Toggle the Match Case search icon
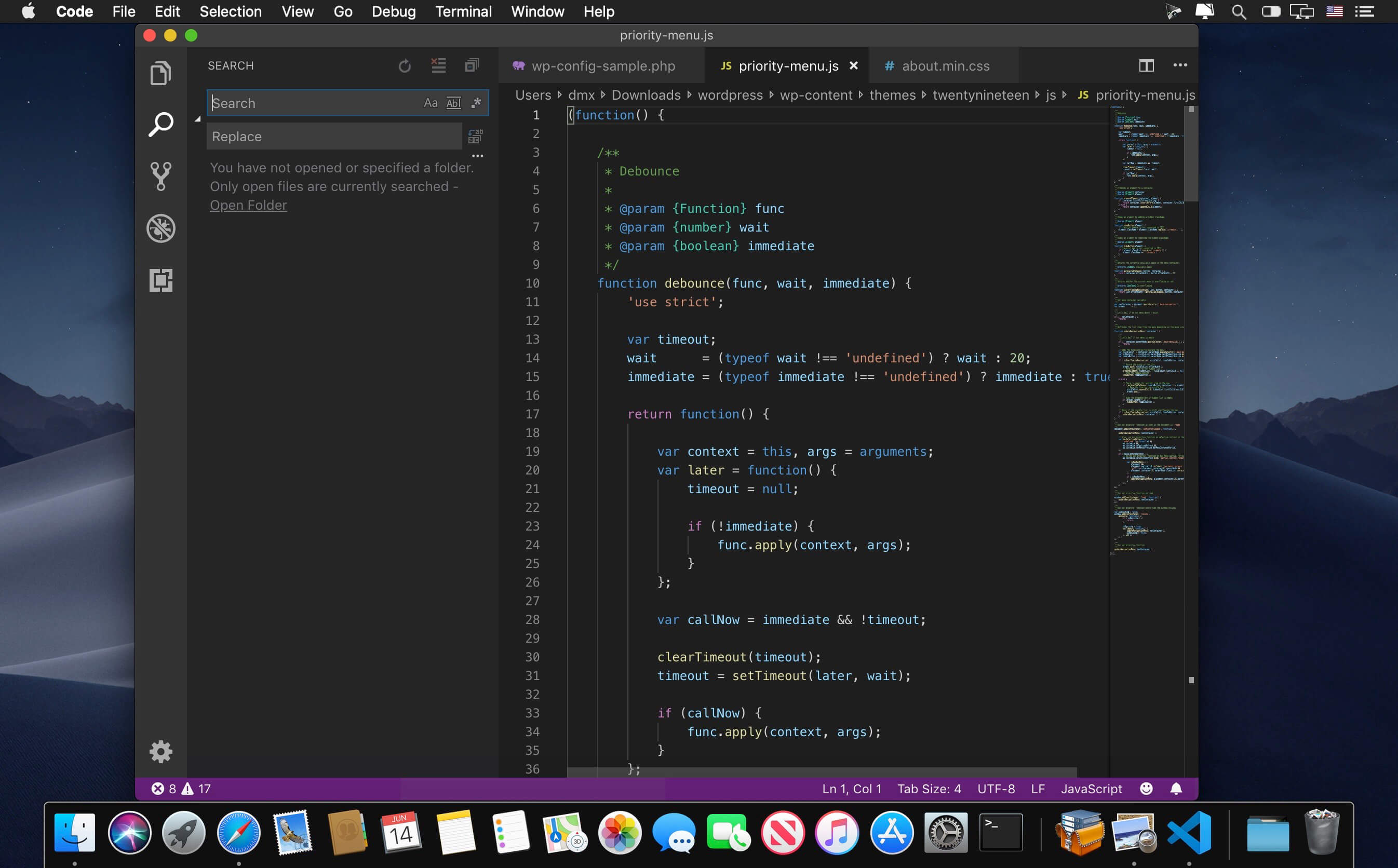1398x868 pixels. pyautogui.click(x=431, y=103)
